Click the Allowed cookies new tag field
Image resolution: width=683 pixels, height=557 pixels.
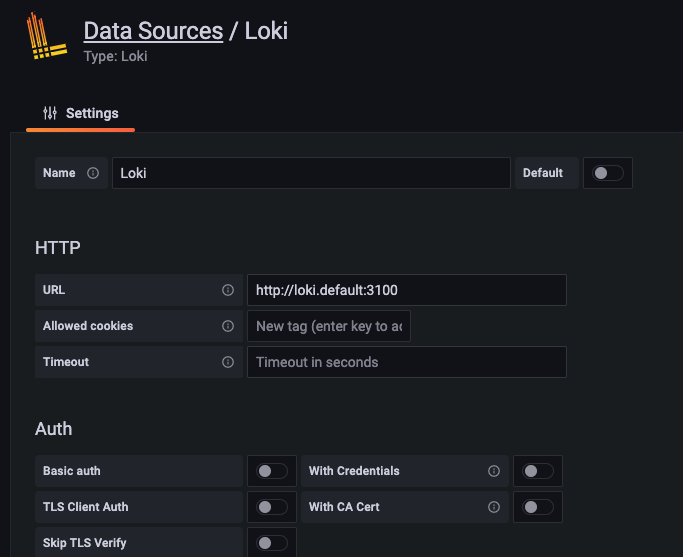tap(329, 326)
